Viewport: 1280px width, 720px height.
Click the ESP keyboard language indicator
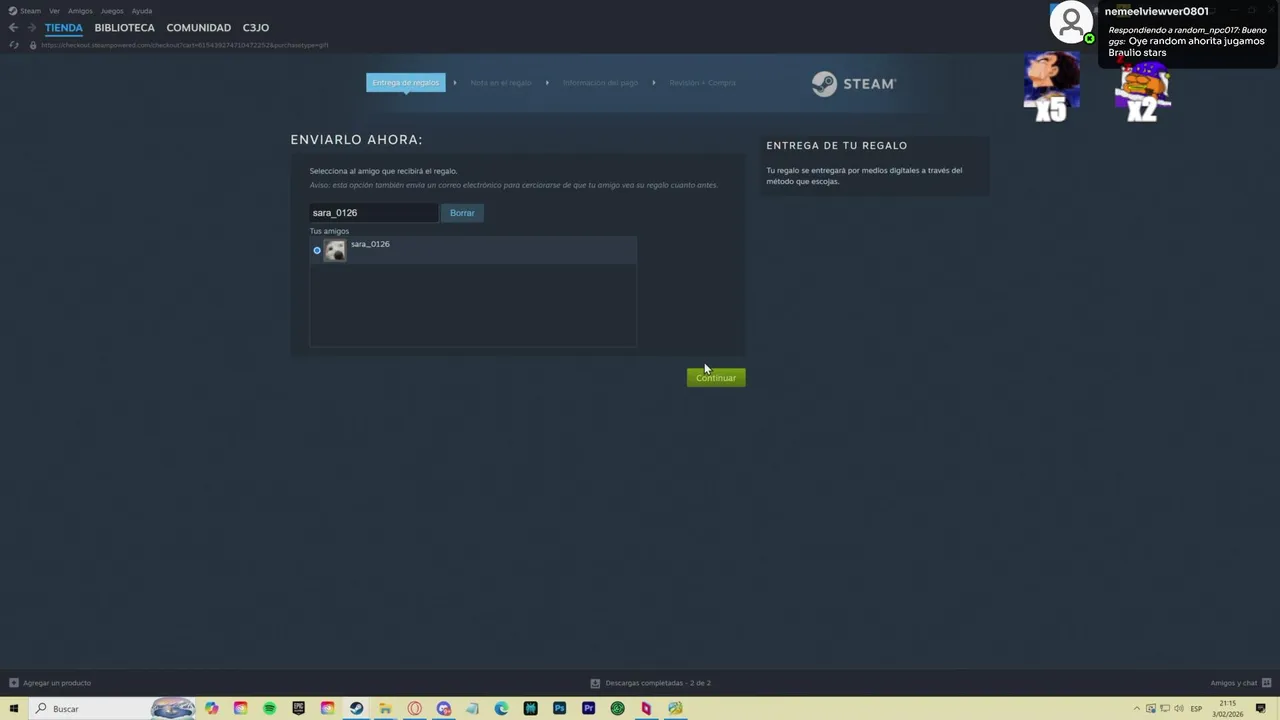click(x=1196, y=709)
